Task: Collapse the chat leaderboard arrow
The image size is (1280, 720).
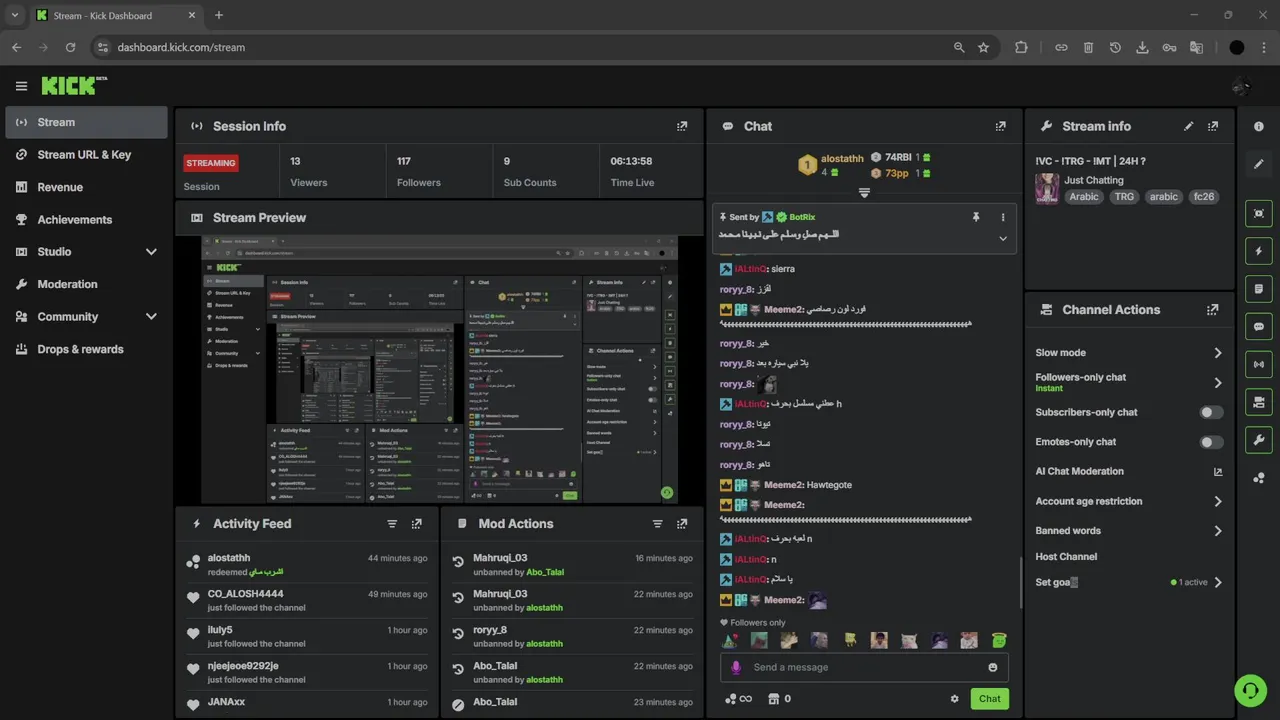Action: [864, 193]
